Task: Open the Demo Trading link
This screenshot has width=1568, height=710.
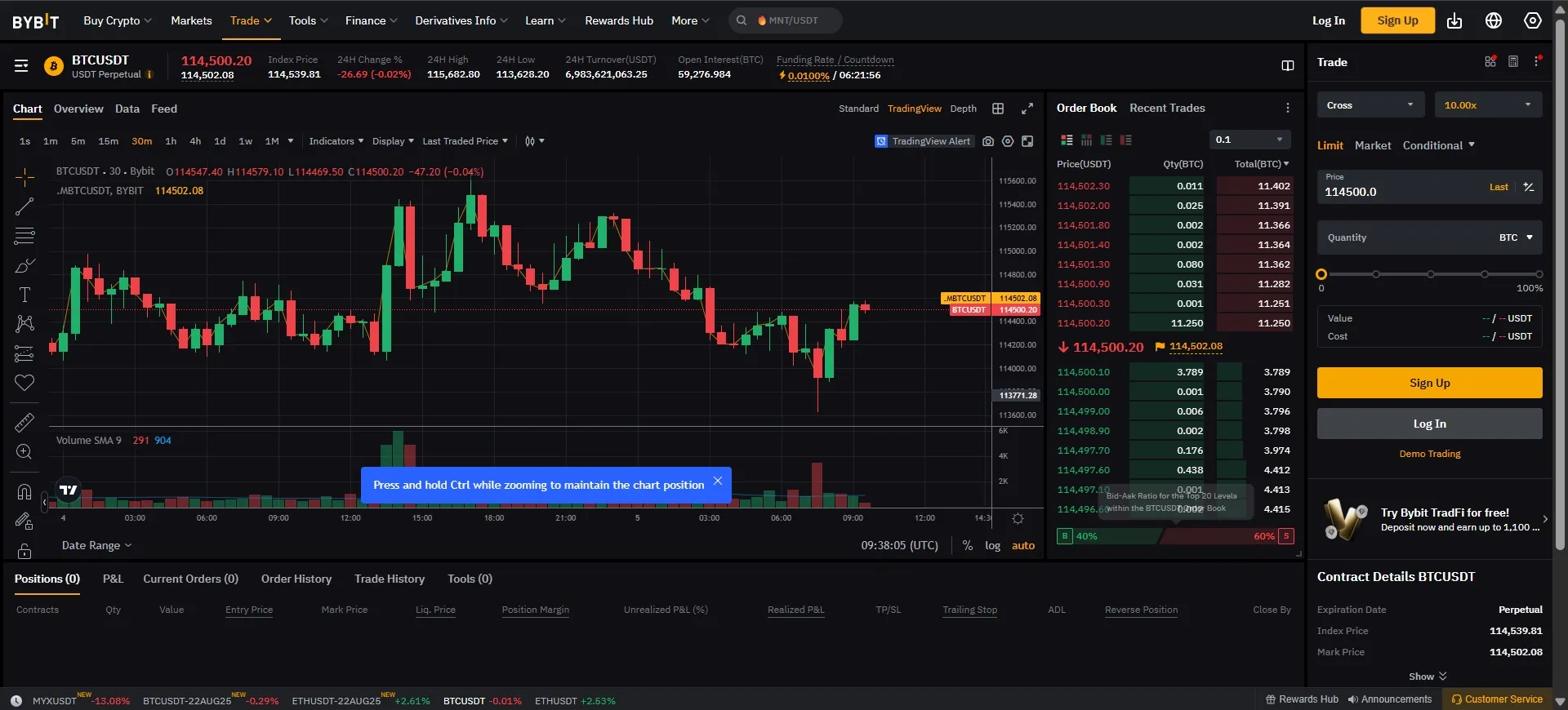Action: pyautogui.click(x=1429, y=454)
